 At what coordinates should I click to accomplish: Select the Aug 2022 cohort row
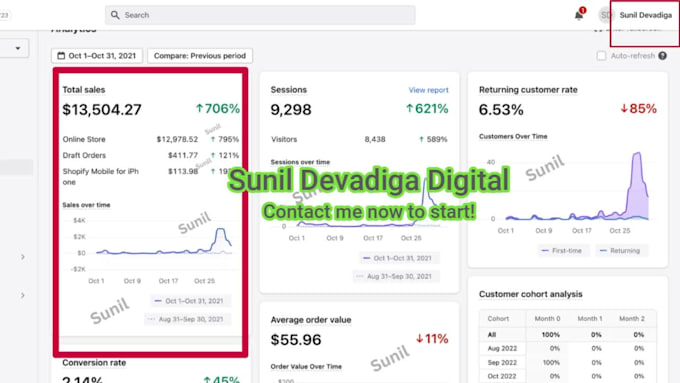click(568, 348)
